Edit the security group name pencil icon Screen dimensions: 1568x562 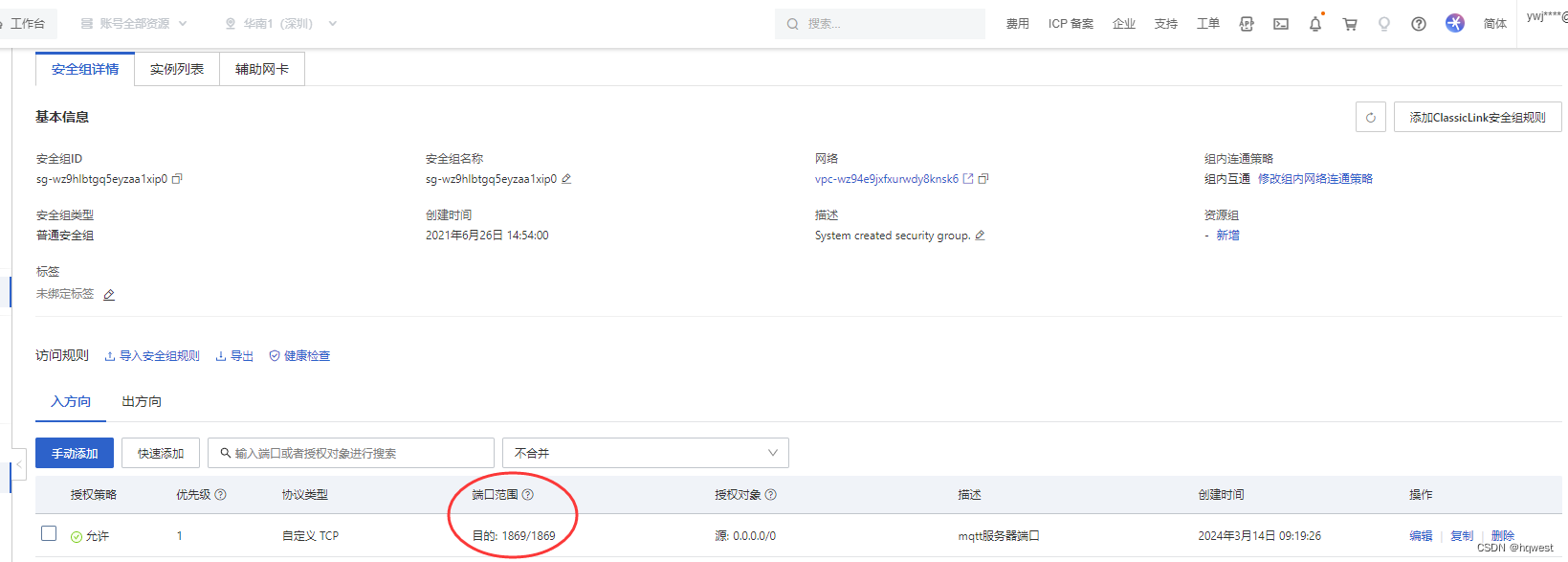566,179
